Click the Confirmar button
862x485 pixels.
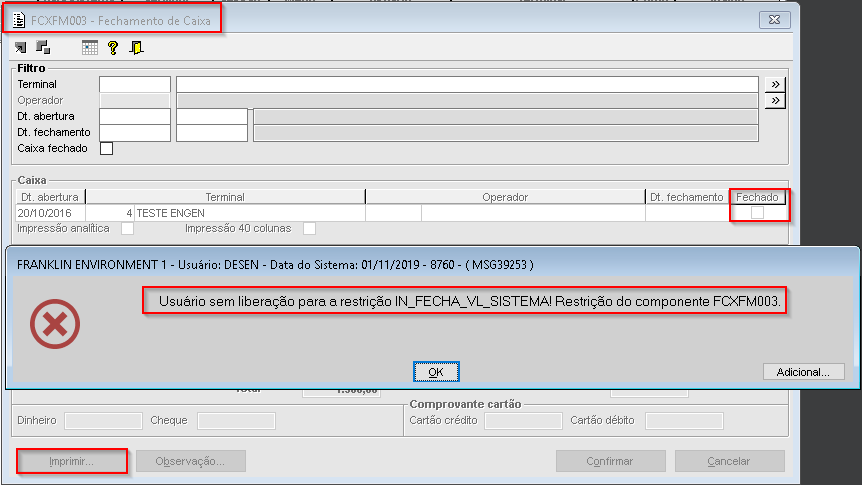tap(610, 461)
